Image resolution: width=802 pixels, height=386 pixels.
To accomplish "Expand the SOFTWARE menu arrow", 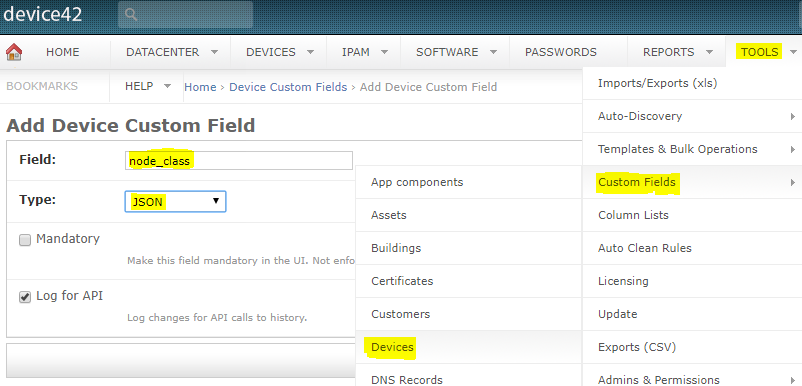I will click(x=494, y=52).
